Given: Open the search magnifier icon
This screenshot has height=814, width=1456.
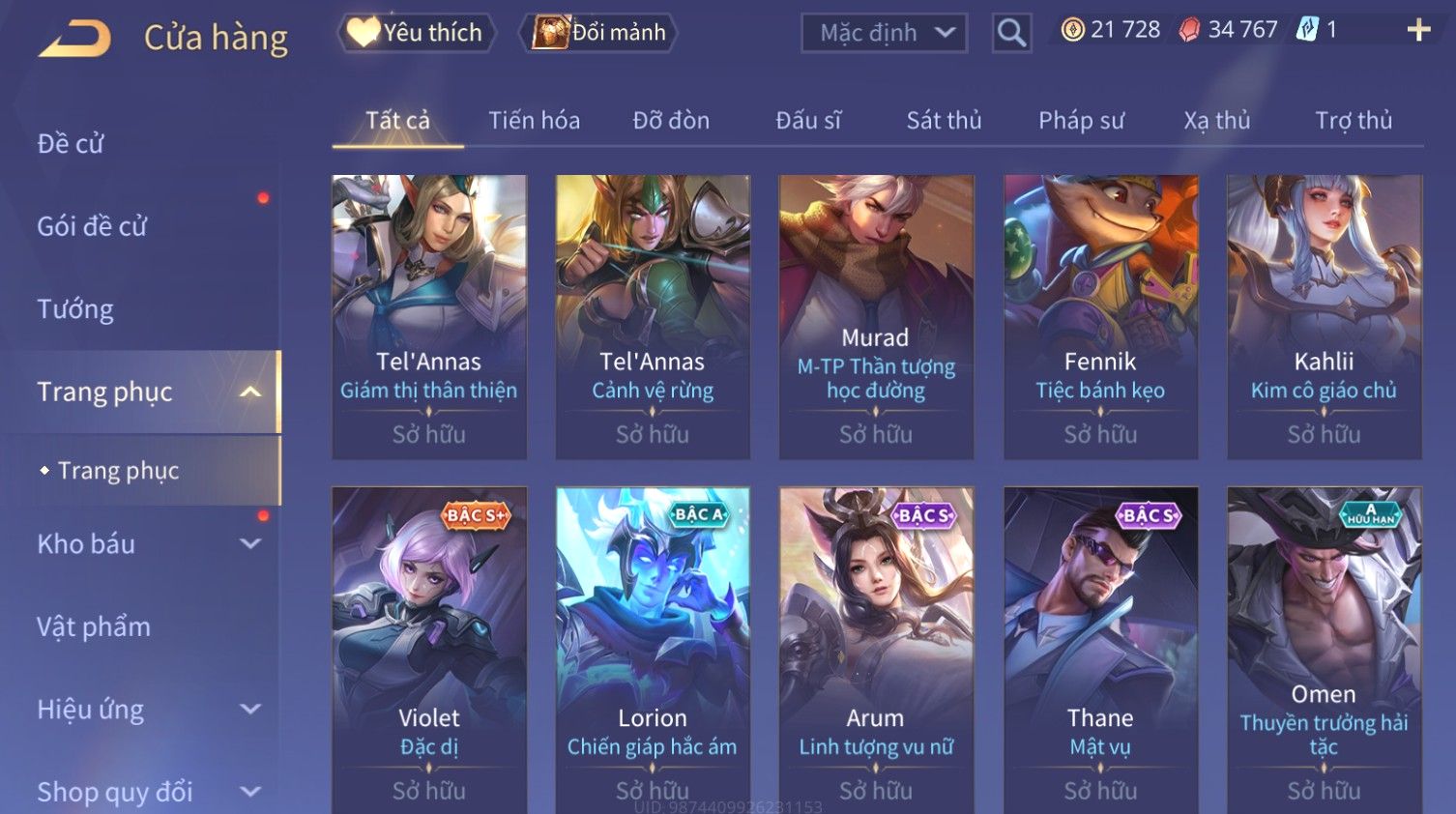Looking at the screenshot, I should [1011, 33].
